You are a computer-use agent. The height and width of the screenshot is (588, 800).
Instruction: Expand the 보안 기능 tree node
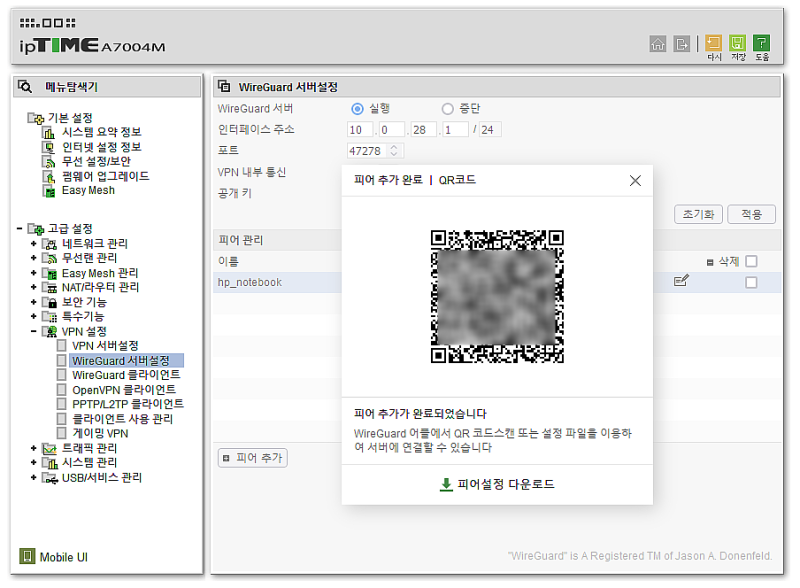click(x=34, y=302)
